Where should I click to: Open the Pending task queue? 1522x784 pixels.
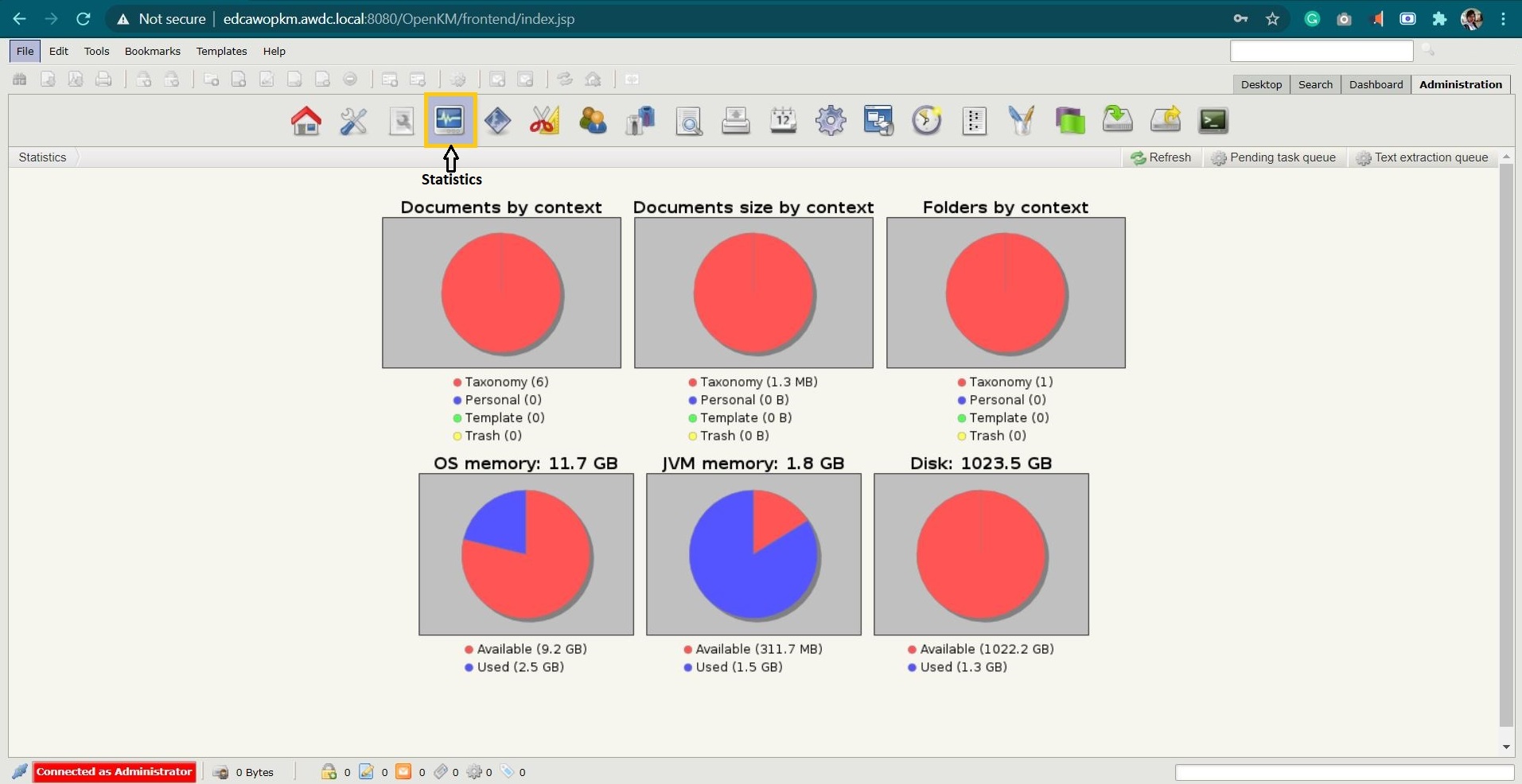pyautogui.click(x=1273, y=157)
